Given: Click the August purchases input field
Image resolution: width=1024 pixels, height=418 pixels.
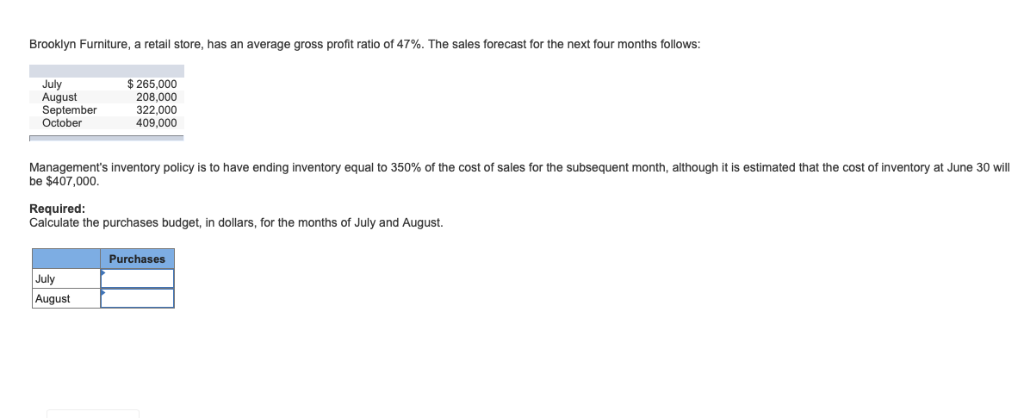Looking at the screenshot, I should click(137, 298).
